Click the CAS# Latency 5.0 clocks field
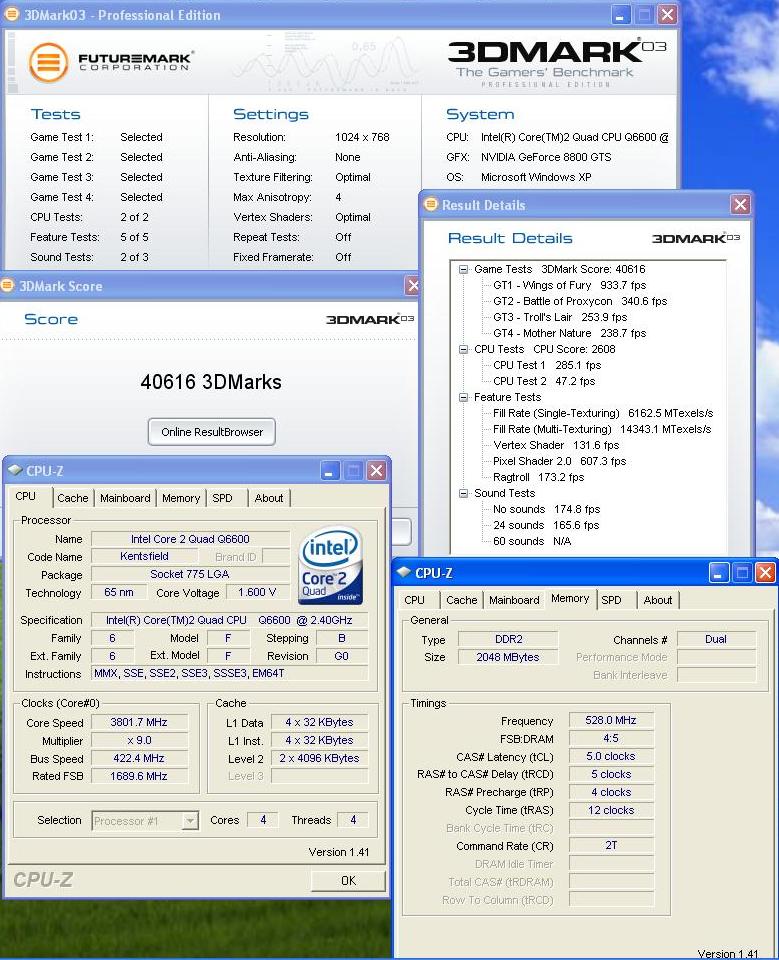779x960 pixels. [x=611, y=756]
